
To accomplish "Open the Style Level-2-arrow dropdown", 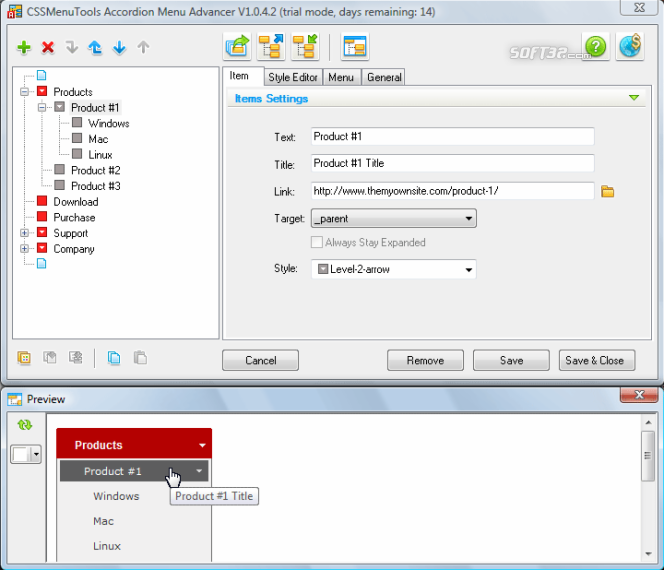I will coord(394,269).
